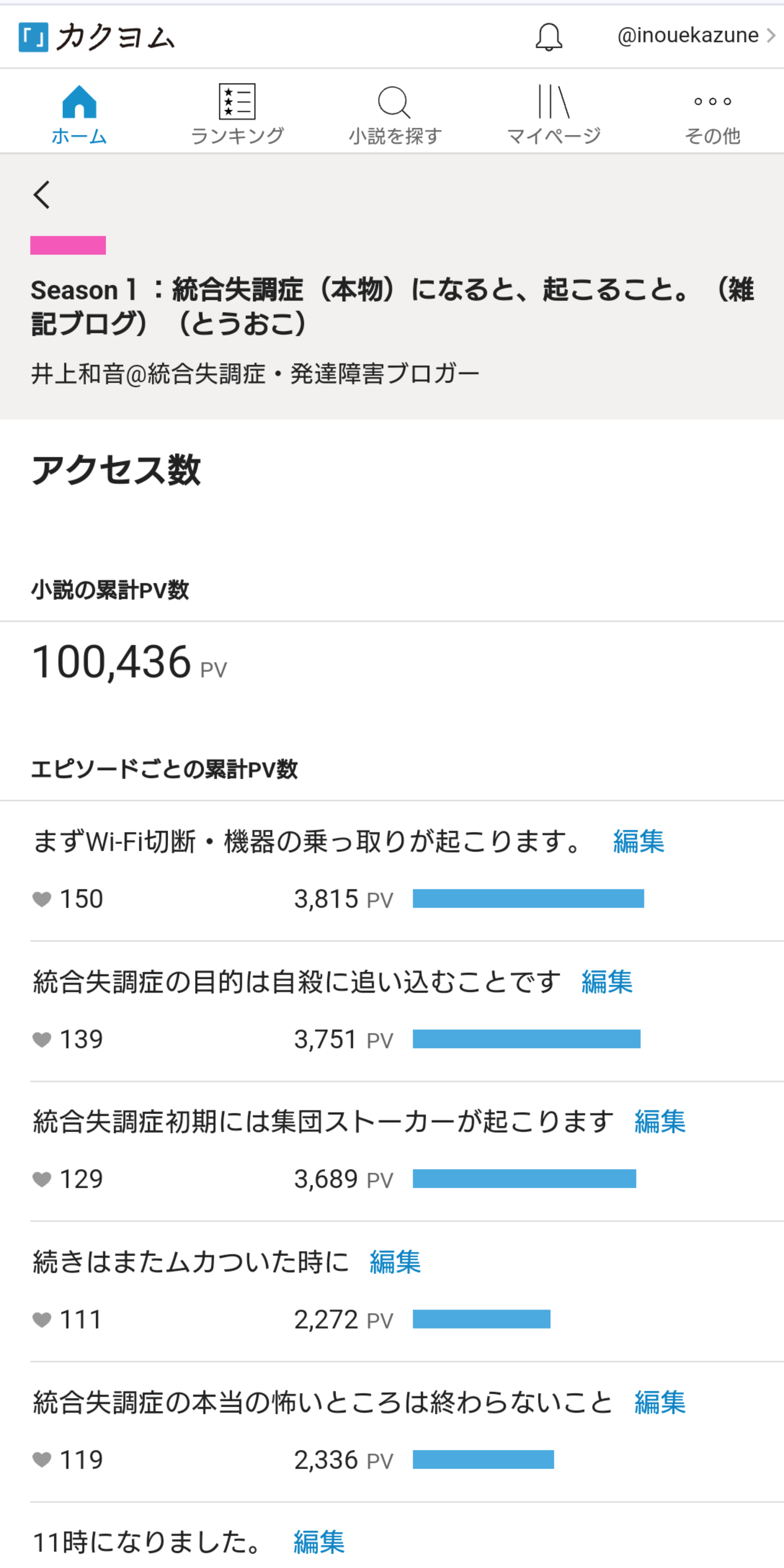Image resolution: width=784 pixels, height=1568 pixels.
Task: Edit the 11時になりました episode
Action: click(318, 1541)
